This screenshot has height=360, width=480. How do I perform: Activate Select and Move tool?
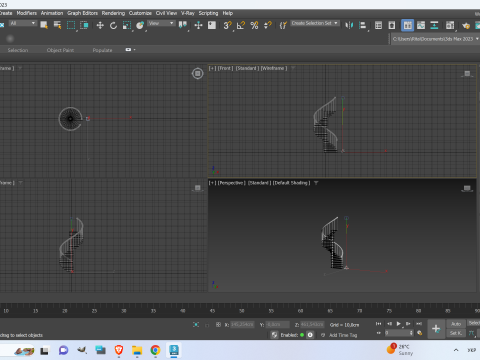(x=100, y=25)
